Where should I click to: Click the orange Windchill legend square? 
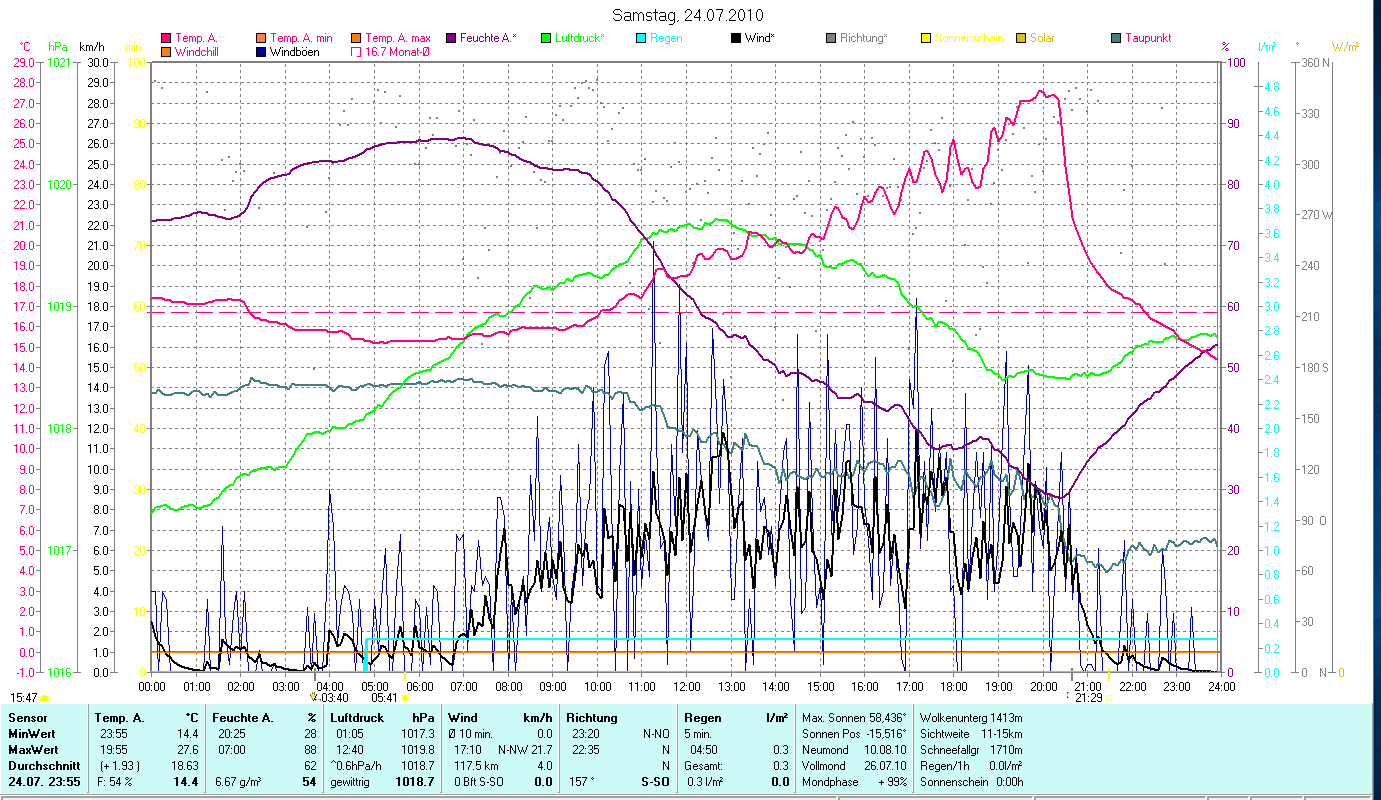click(x=166, y=51)
